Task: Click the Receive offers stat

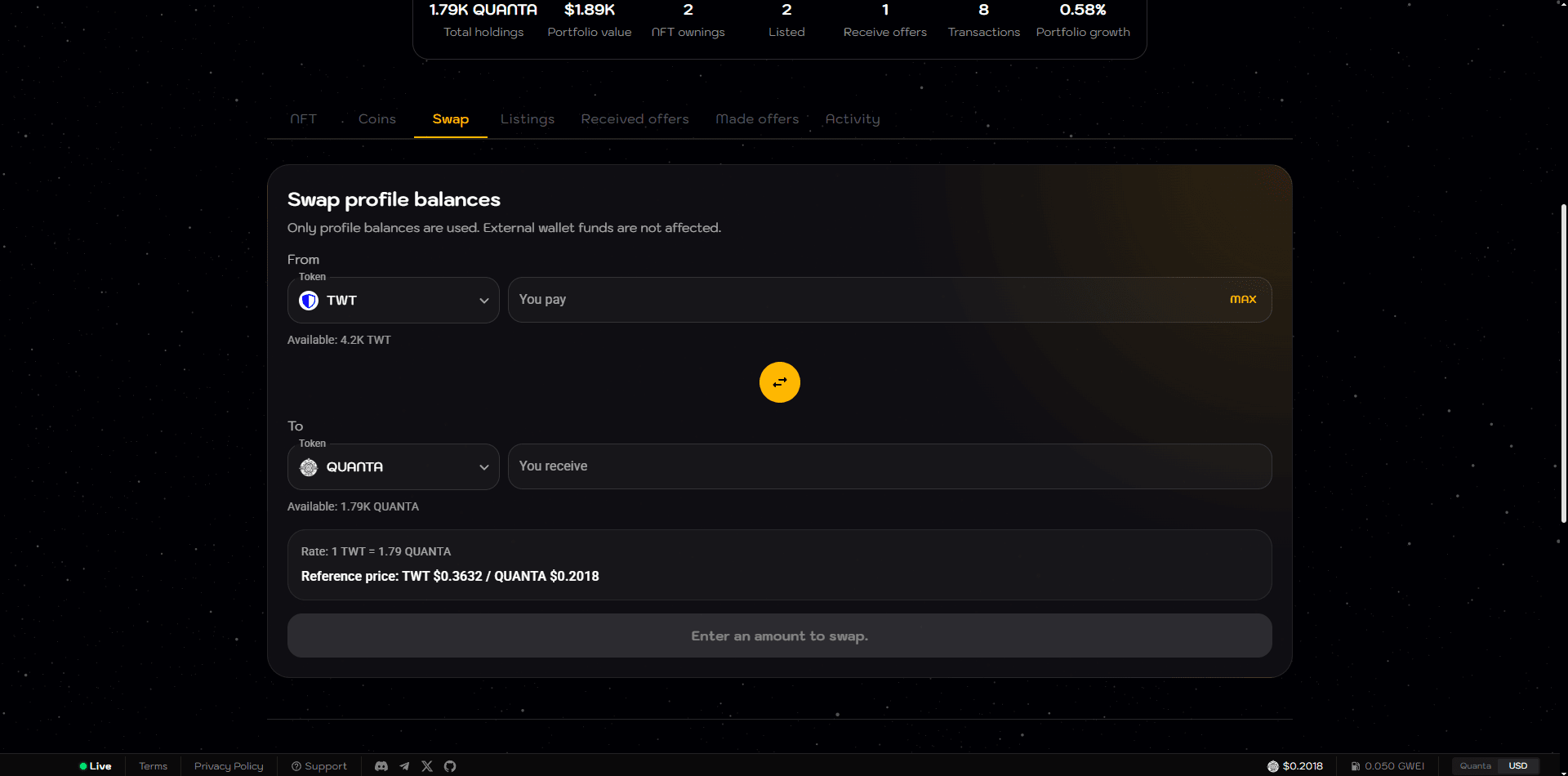Action: point(885,20)
